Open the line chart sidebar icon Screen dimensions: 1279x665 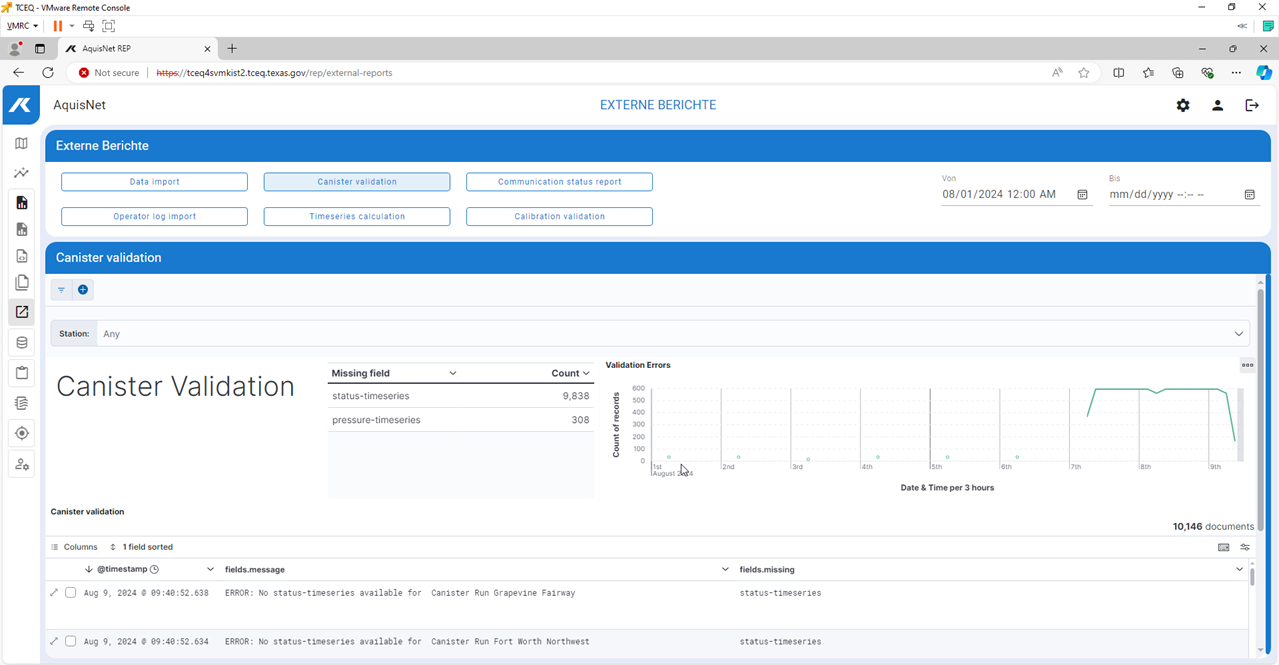pyautogui.click(x=21, y=173)
